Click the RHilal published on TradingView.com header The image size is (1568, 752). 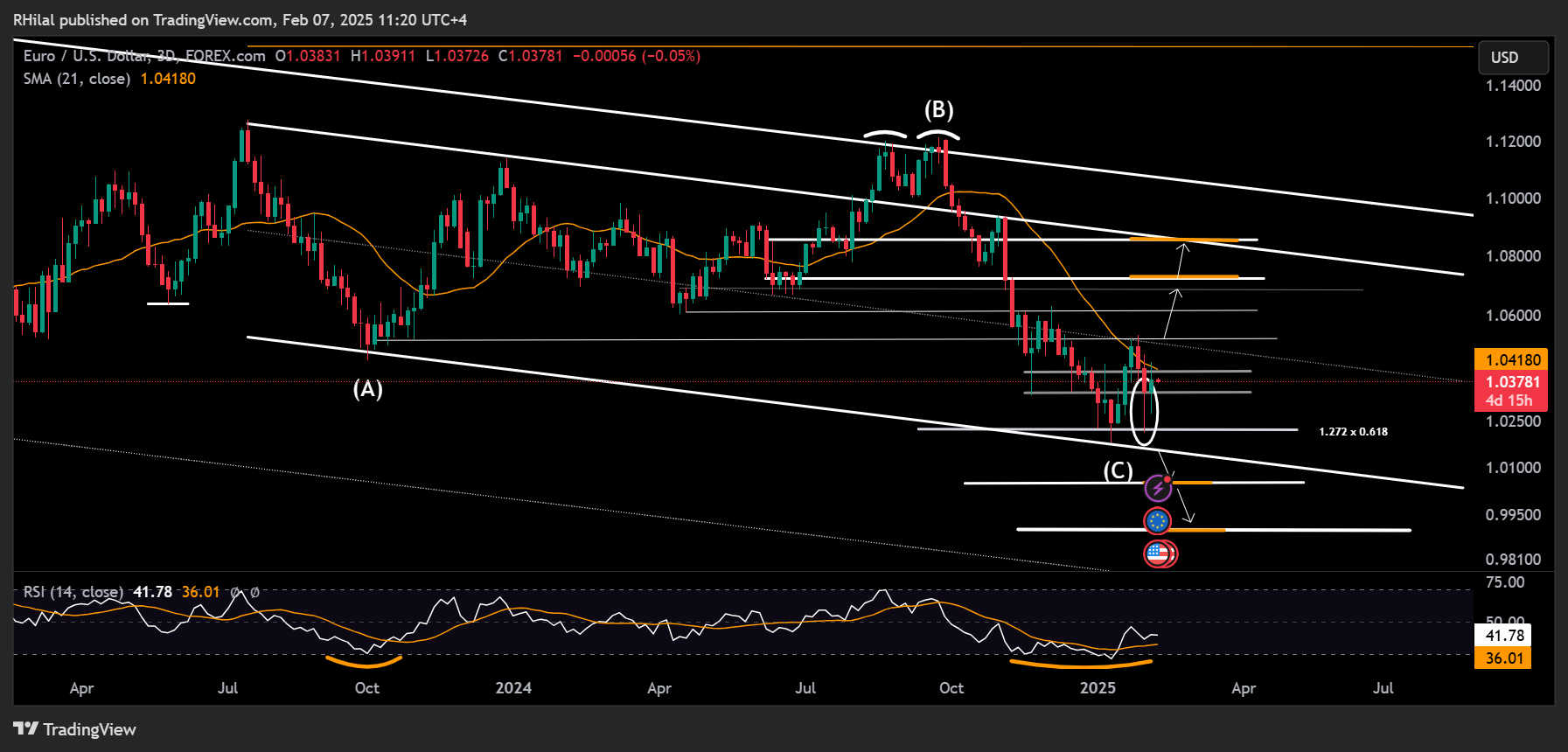click(x=240, y=19)
